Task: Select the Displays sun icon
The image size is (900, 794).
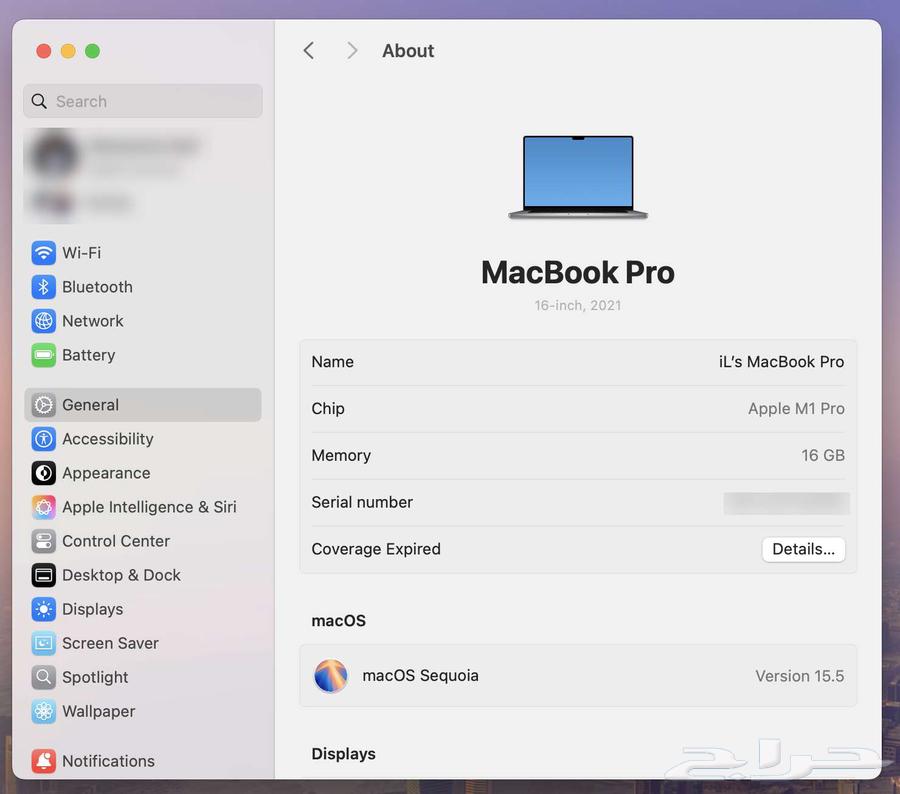Action: pyautogui.click(x=43, y=609)
